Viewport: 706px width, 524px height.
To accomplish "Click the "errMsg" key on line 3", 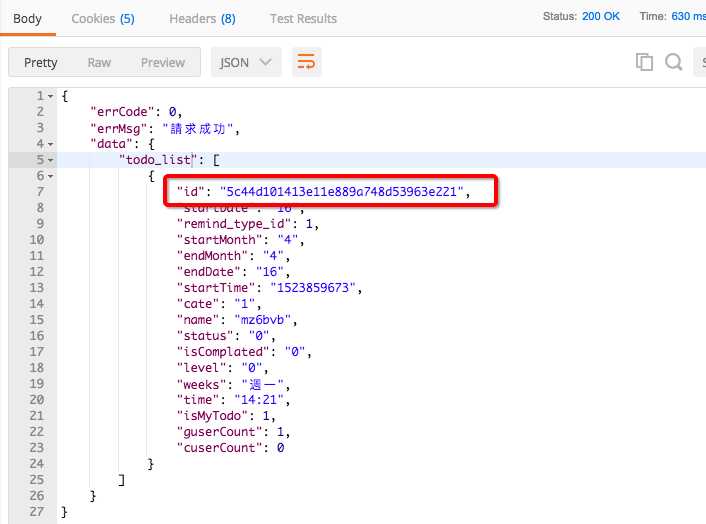I will tap(119, 129).
